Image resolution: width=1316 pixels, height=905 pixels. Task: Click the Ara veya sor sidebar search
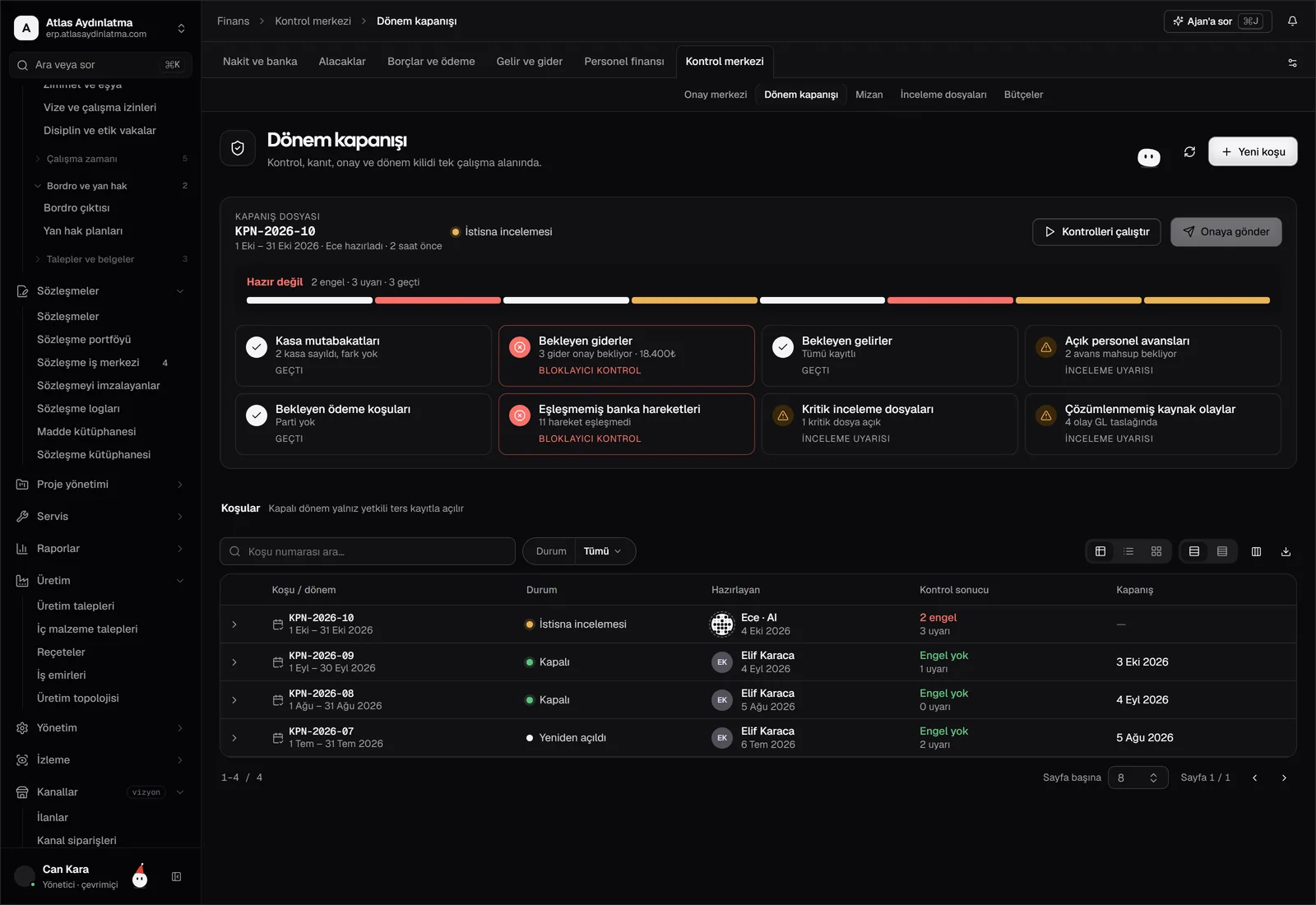point(100,65)
